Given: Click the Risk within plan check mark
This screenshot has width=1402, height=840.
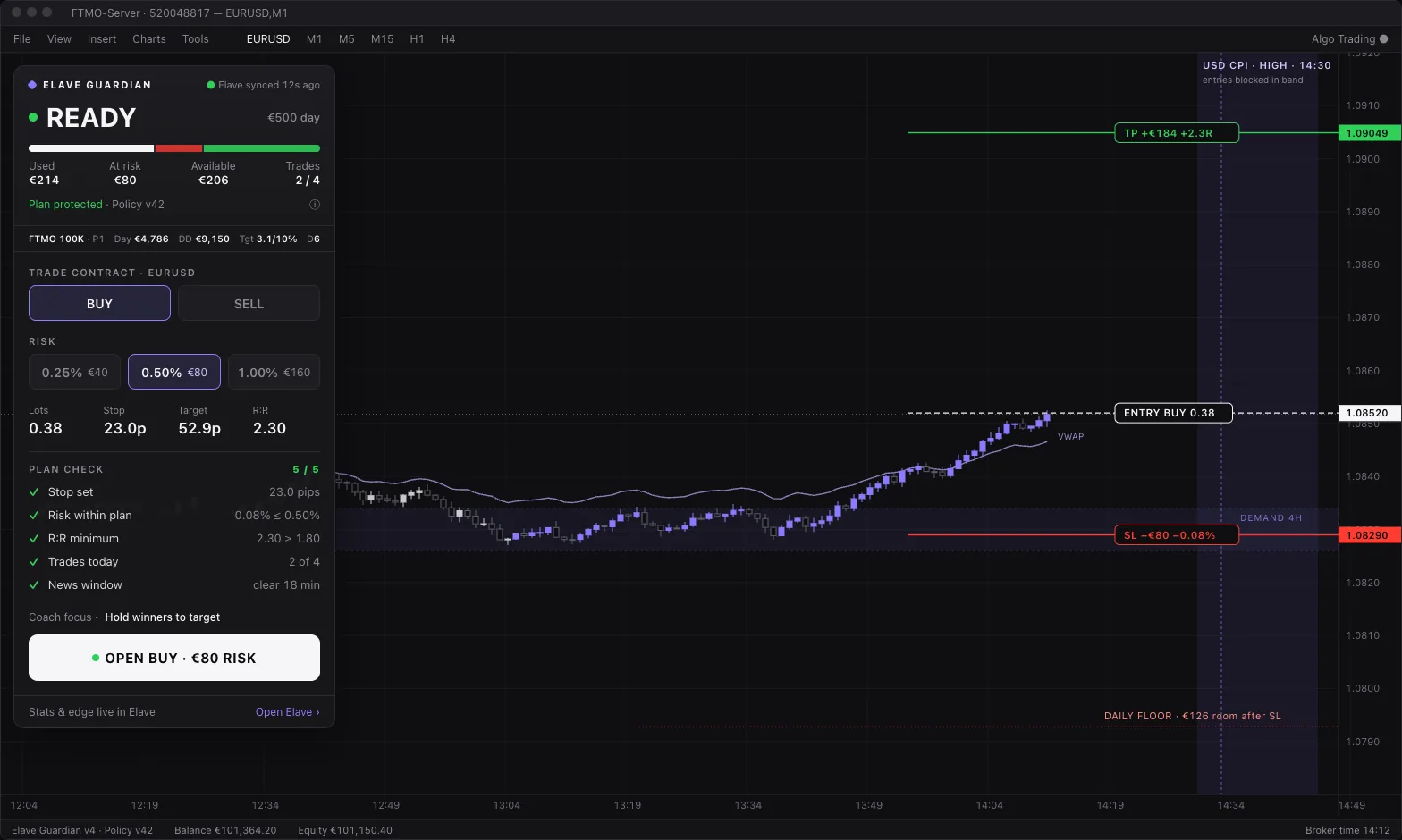Looking at the screenshot, I should pos(34,516).
